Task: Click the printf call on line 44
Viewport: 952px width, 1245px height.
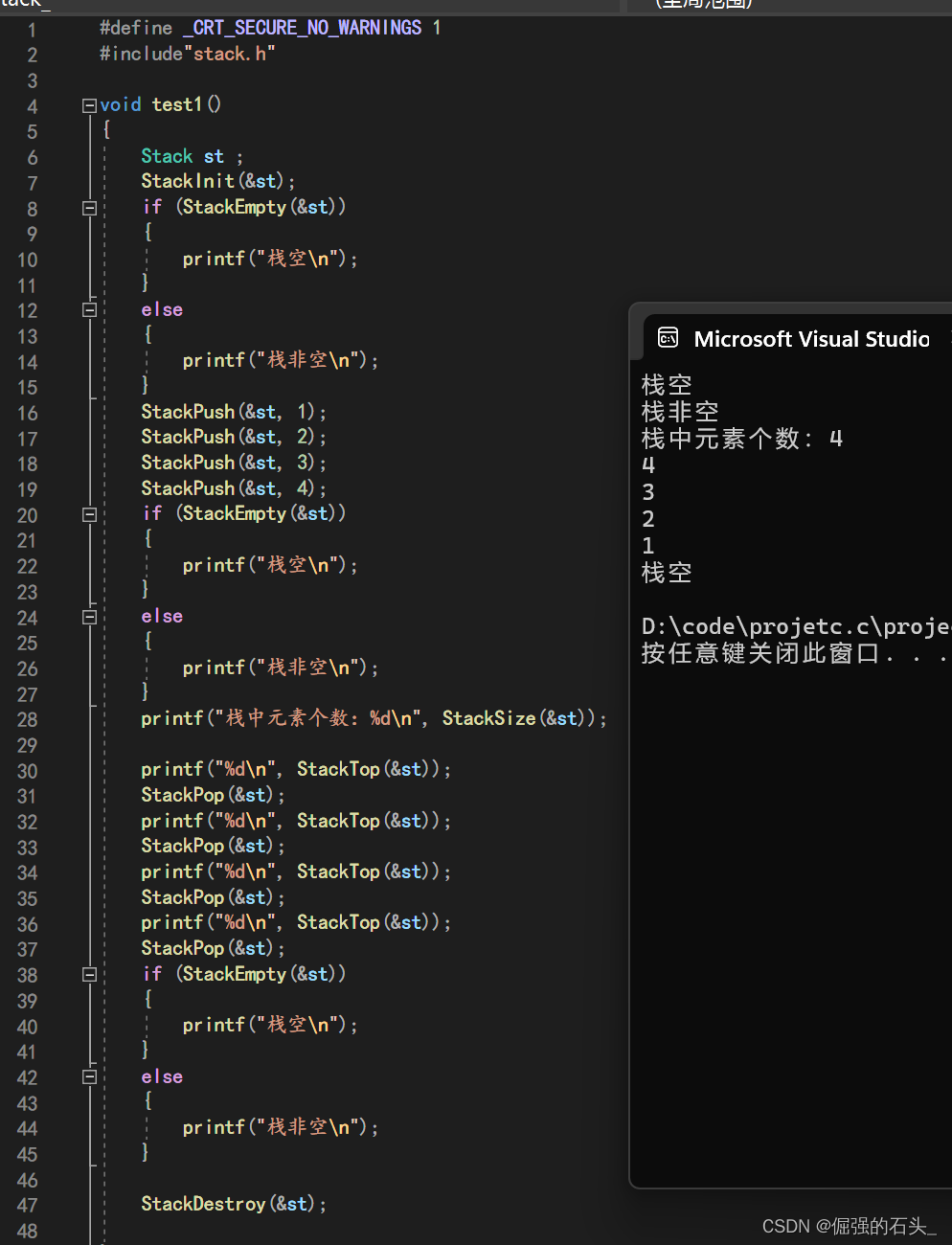Action: pos(281,1127)
